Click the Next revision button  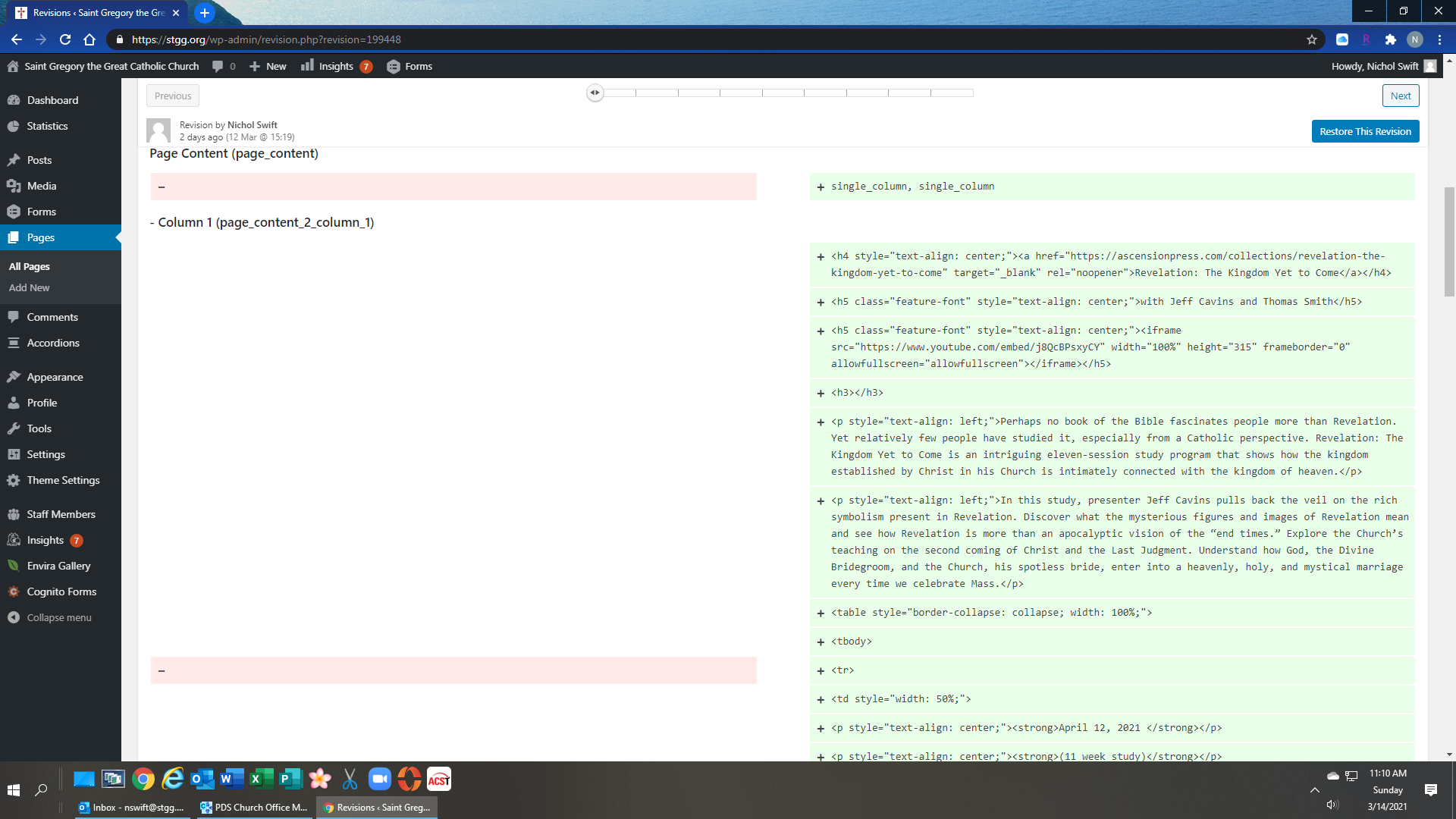[1400, 96]
